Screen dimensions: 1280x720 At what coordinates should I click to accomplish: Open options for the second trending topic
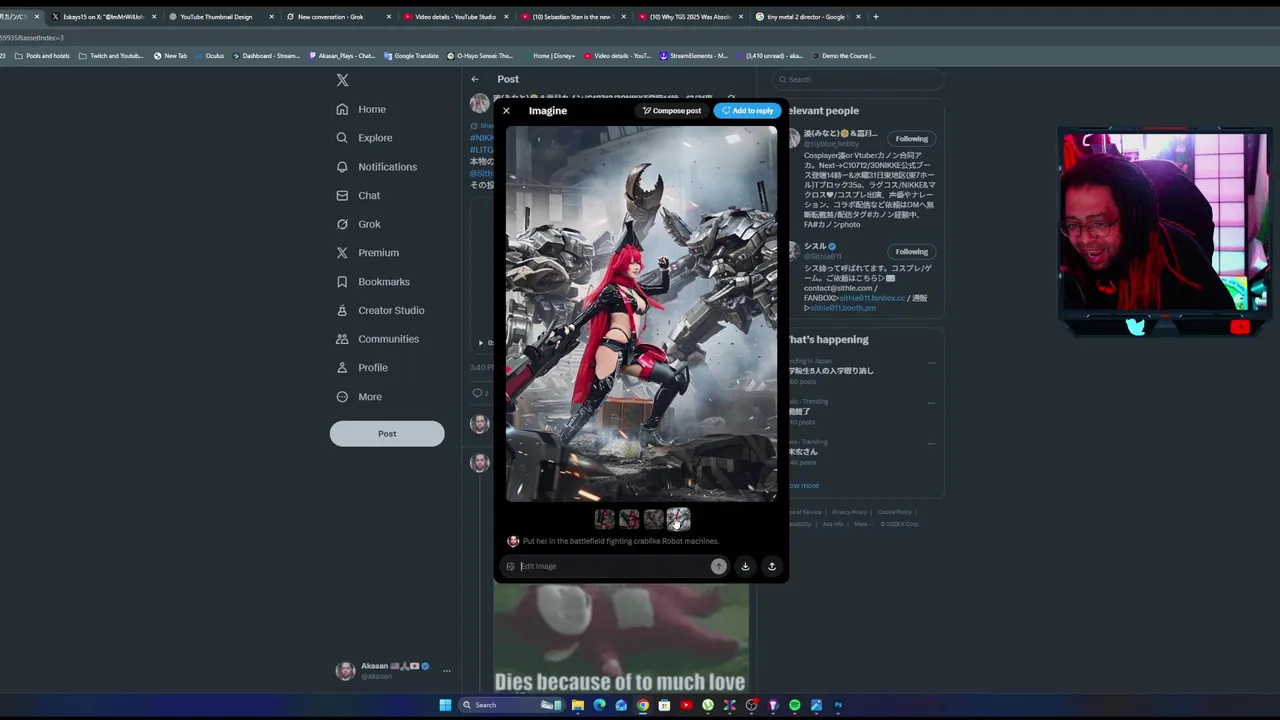click(931, 403)
